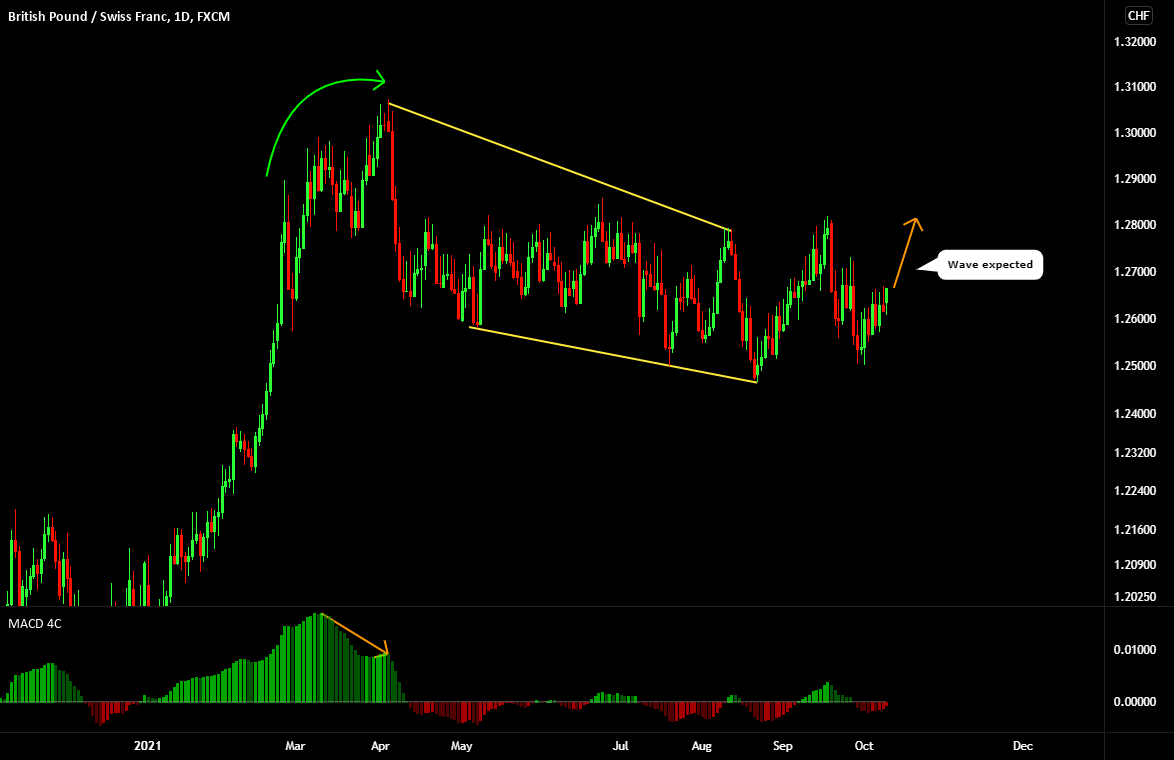Click the MACD 4C indicator label
The height and width of the screenshot is (760, 1174).
(x=34, y=623)
